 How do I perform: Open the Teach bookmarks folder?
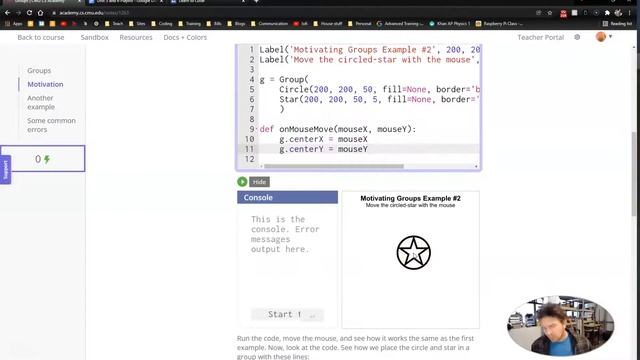[x=114, y=24]
